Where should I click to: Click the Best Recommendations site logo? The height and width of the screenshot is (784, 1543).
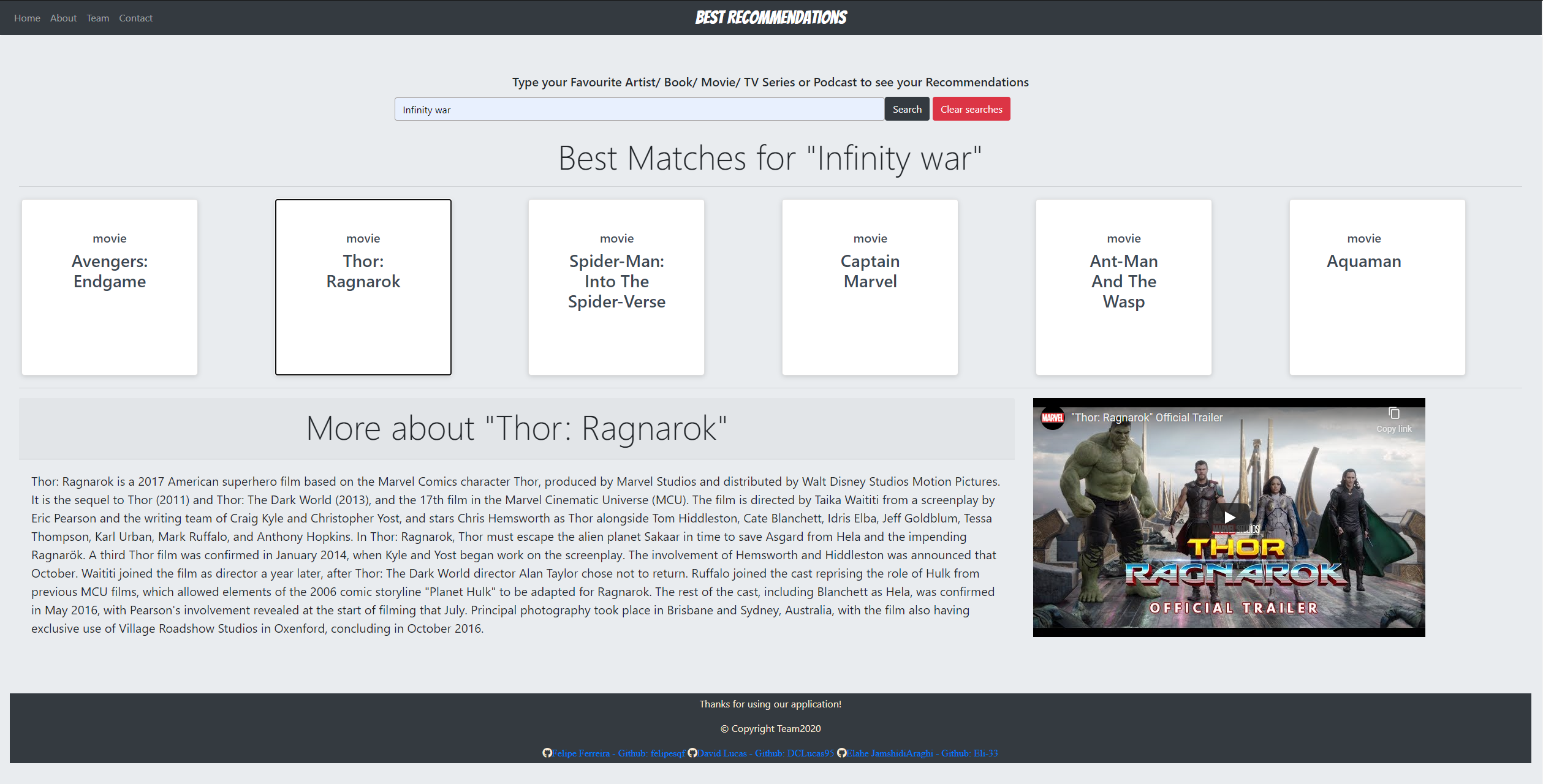pyautogui.click(x=771, y=18)
